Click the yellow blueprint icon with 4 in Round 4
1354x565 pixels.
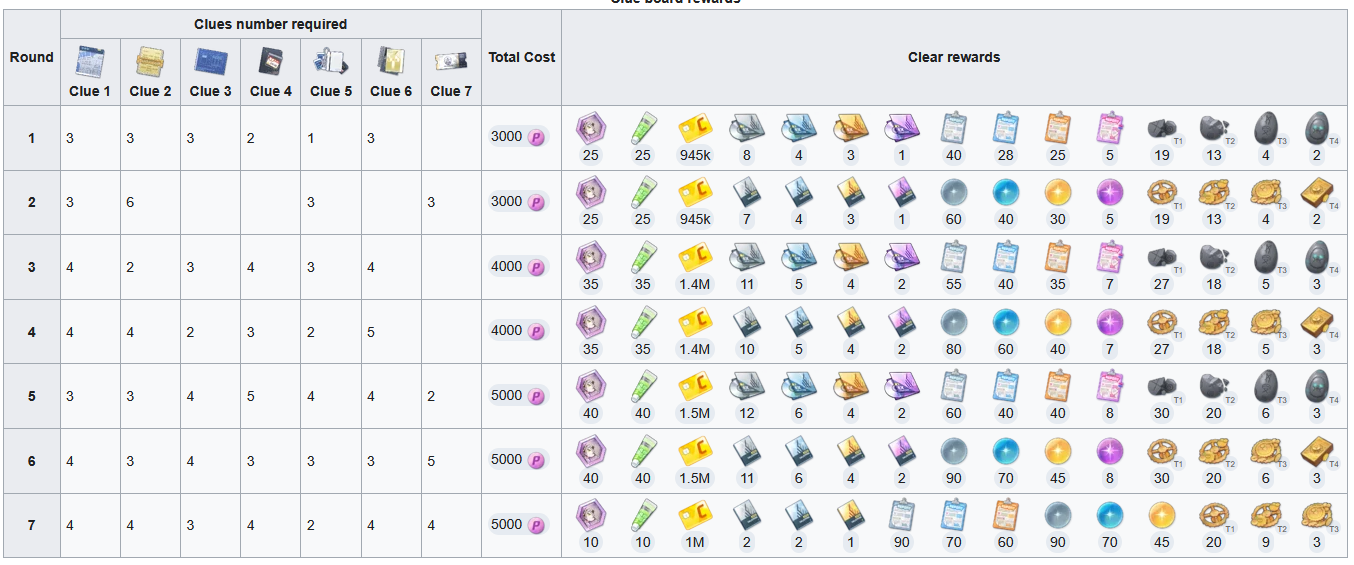coord(850,322)
